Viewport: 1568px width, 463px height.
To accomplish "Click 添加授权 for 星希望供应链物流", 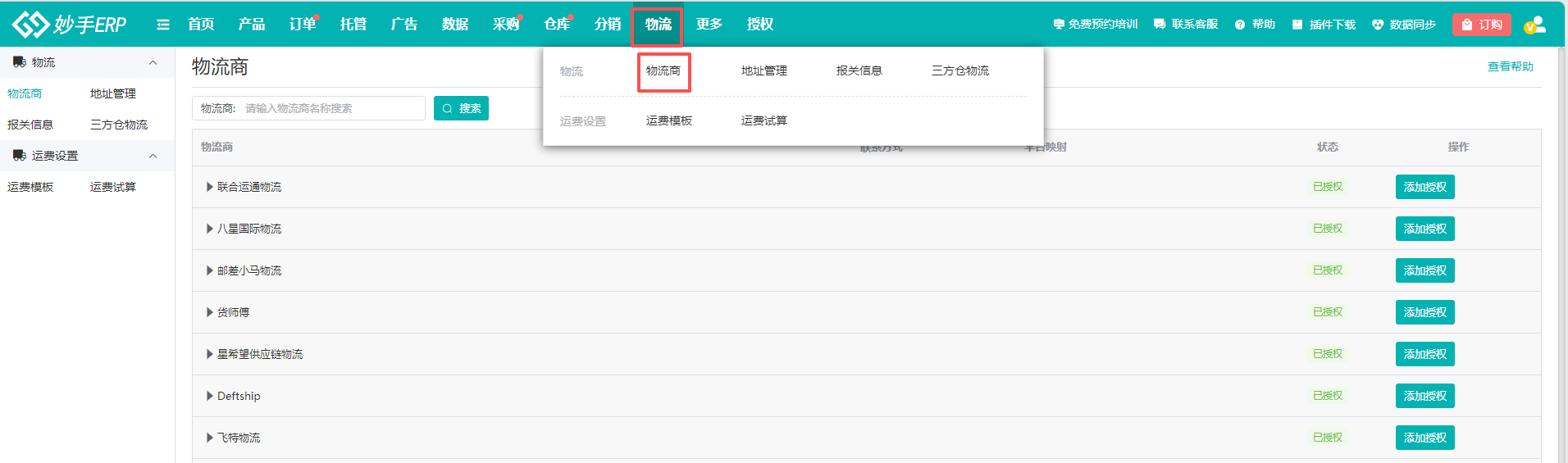I will 1425,354.
